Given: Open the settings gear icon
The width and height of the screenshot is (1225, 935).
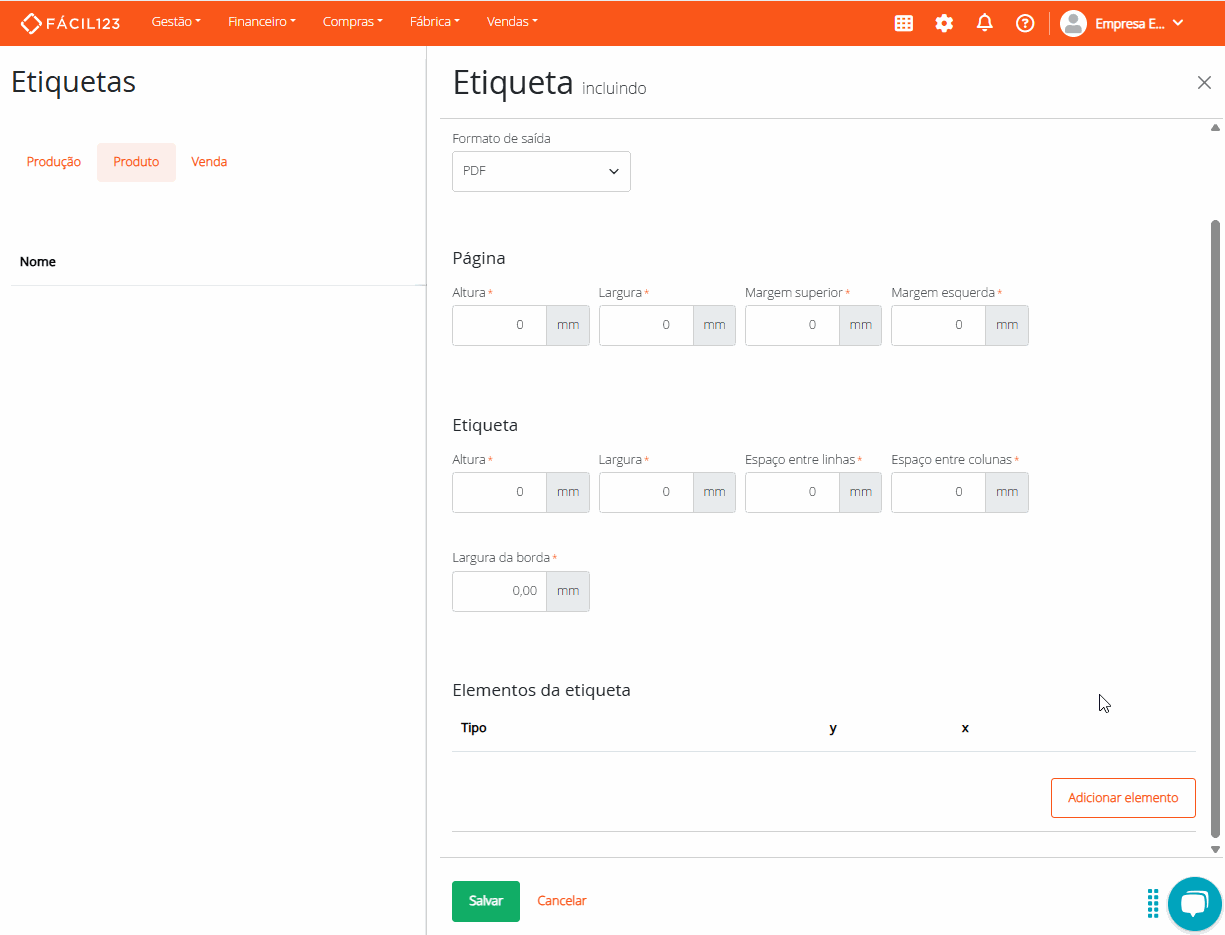Looking at the screenshot, I should point(944,22).
